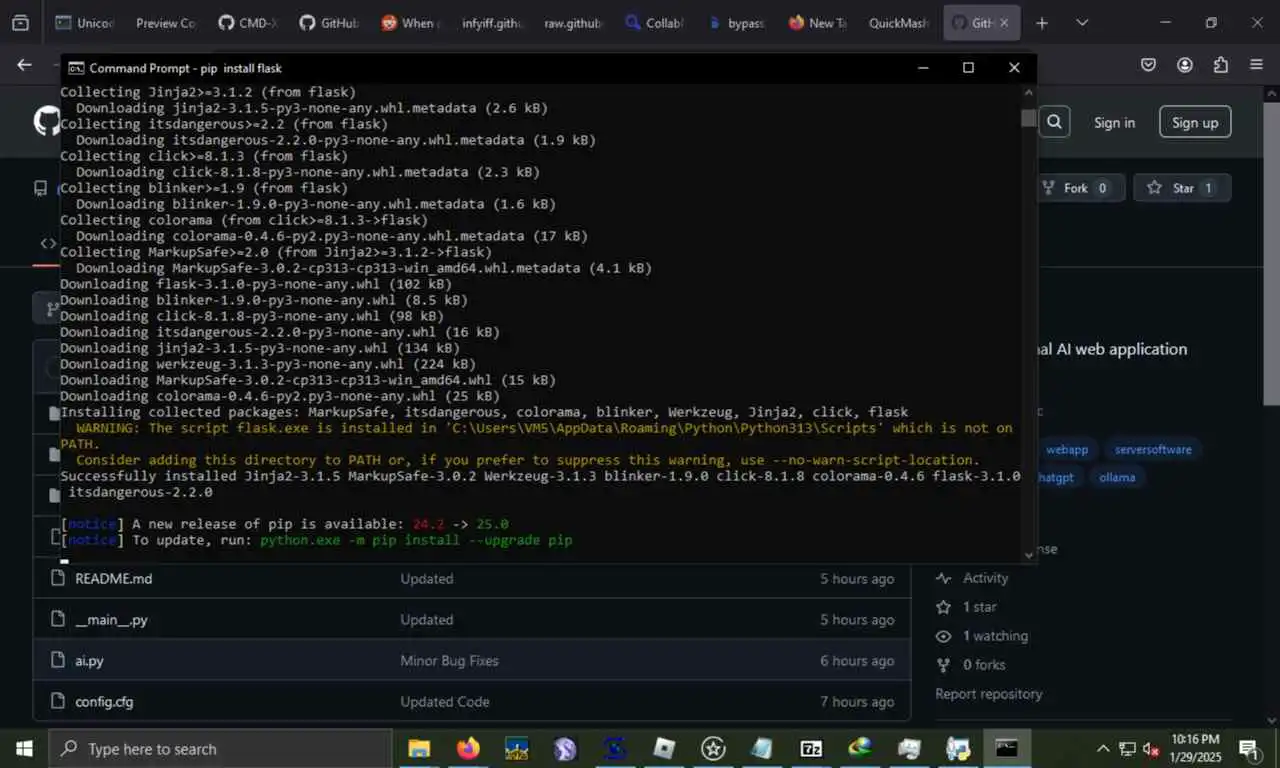Click the Code tab angle-brackets icon
This screenshot has width=1280, height=768.
tap(48, 243)
